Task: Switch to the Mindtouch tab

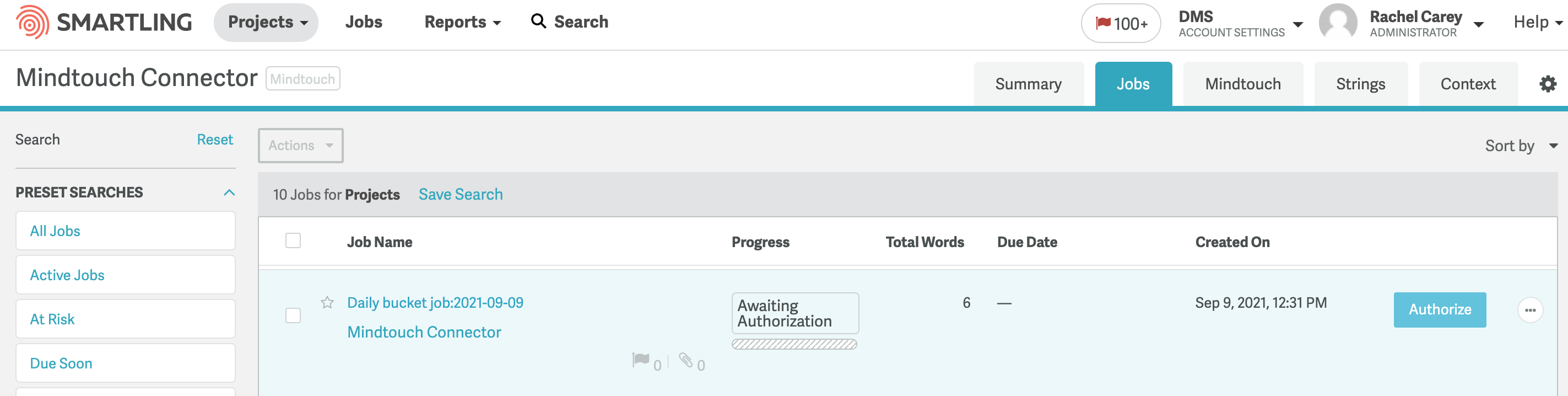Action: 1242,84
